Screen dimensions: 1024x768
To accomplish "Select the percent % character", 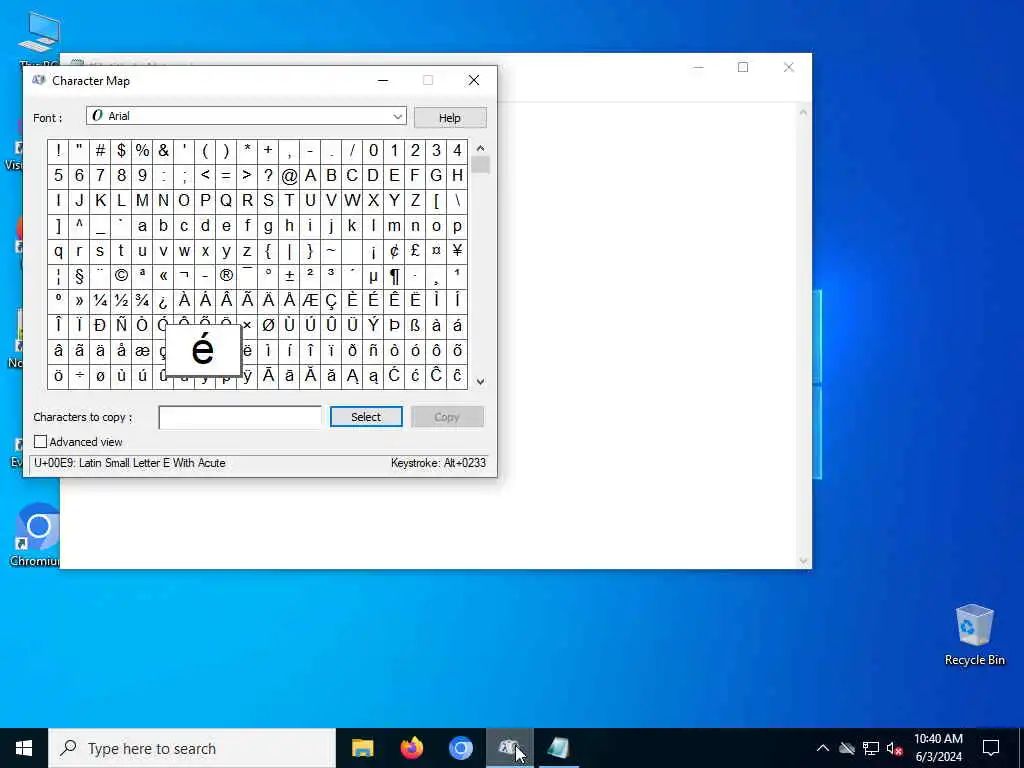I will tap(142, 151).
